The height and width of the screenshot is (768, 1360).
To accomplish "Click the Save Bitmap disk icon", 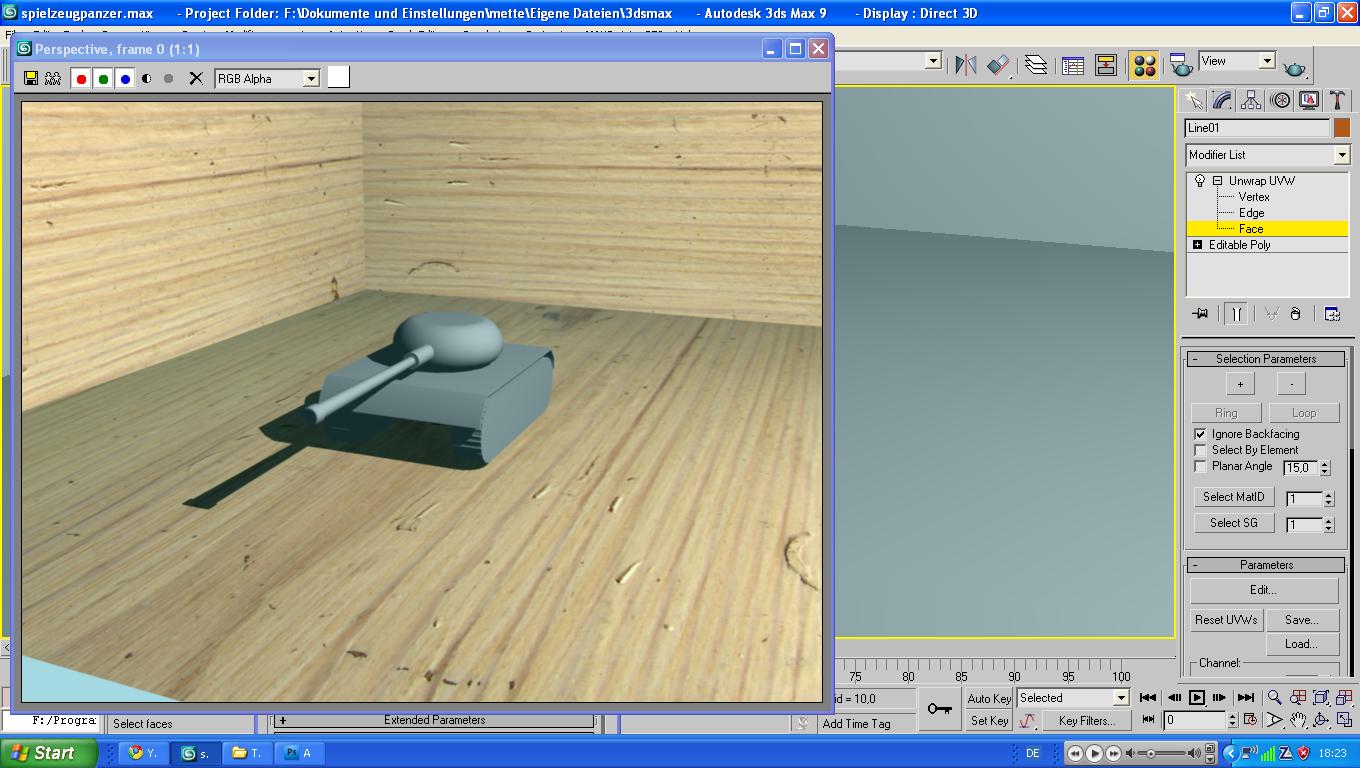I will pyautogui.click(x=31, y=78).
